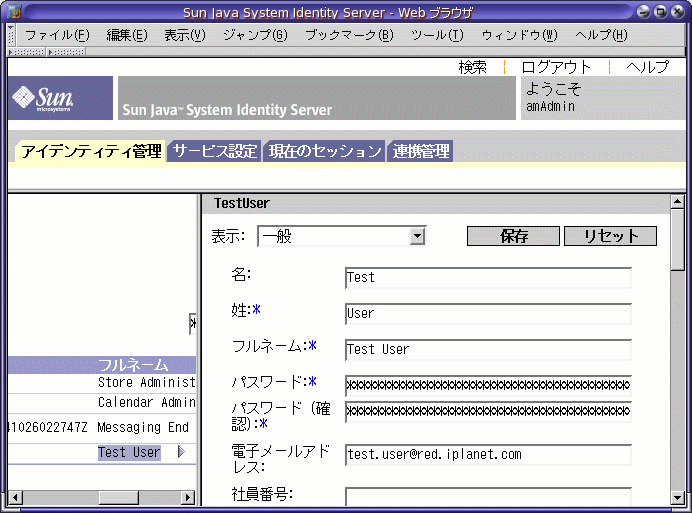Switch to the サービス設定 tab
The image size is (692, 513).
(x=214, y=151)
